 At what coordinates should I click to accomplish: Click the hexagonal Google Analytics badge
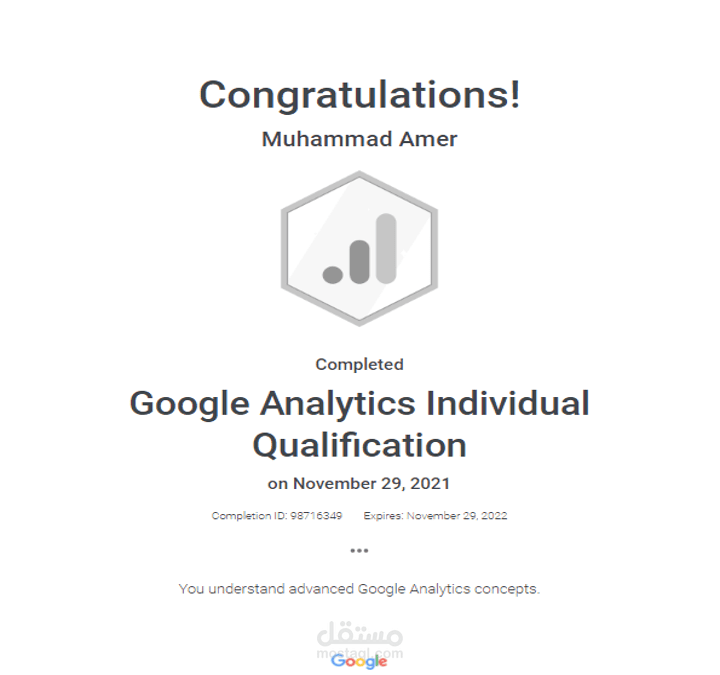coord(359,248)
